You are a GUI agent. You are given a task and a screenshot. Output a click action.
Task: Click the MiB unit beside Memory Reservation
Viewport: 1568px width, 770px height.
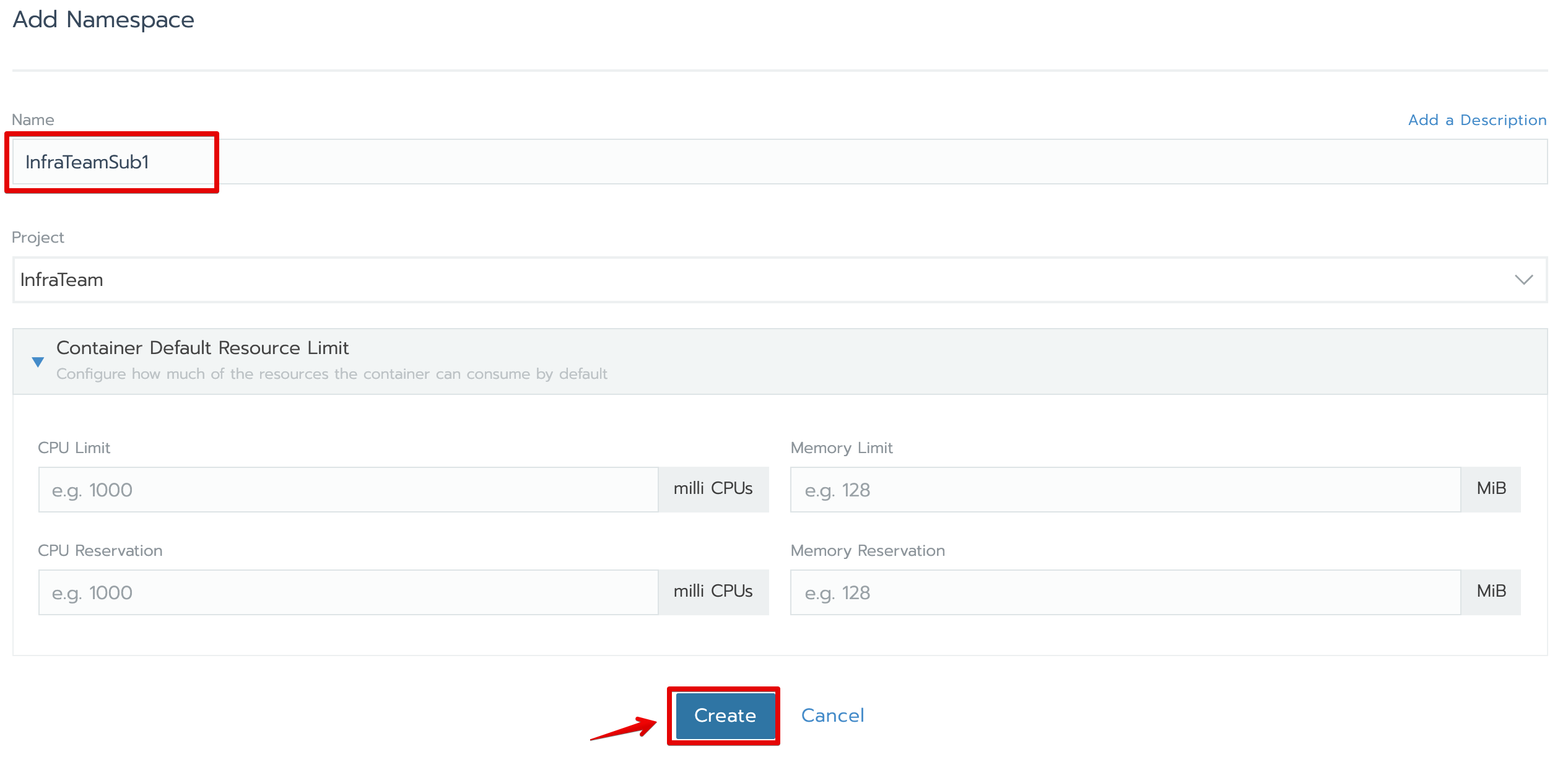coord(1491,592)
